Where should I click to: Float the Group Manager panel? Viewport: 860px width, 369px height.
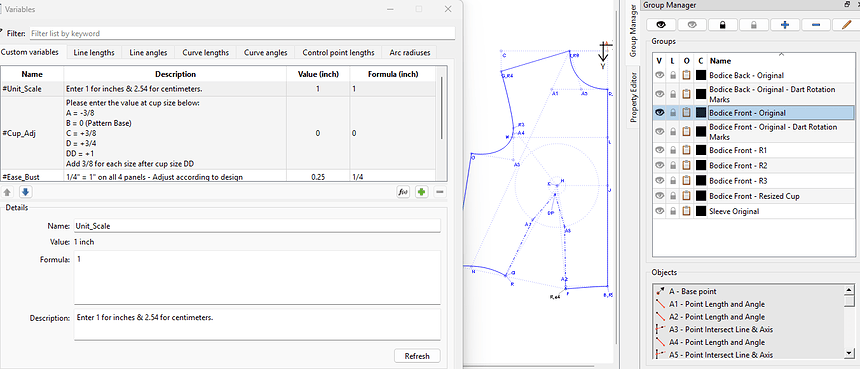[x=847, y=5]
